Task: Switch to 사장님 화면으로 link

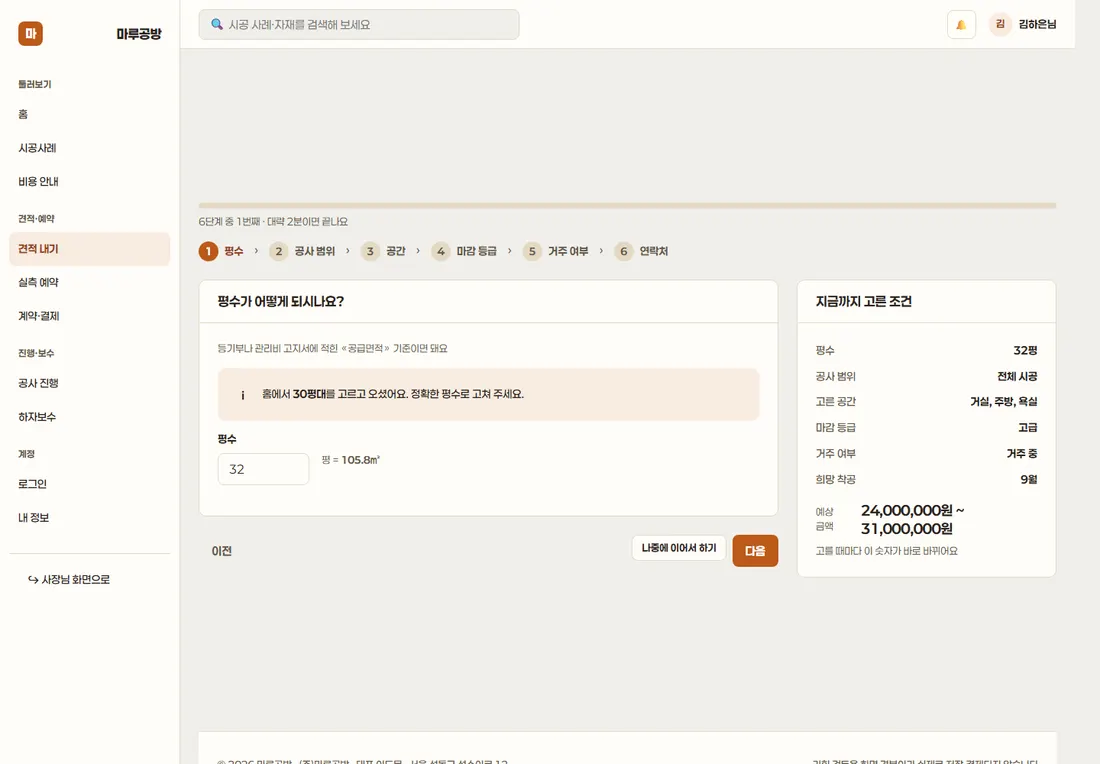Action: click(69, 579)
